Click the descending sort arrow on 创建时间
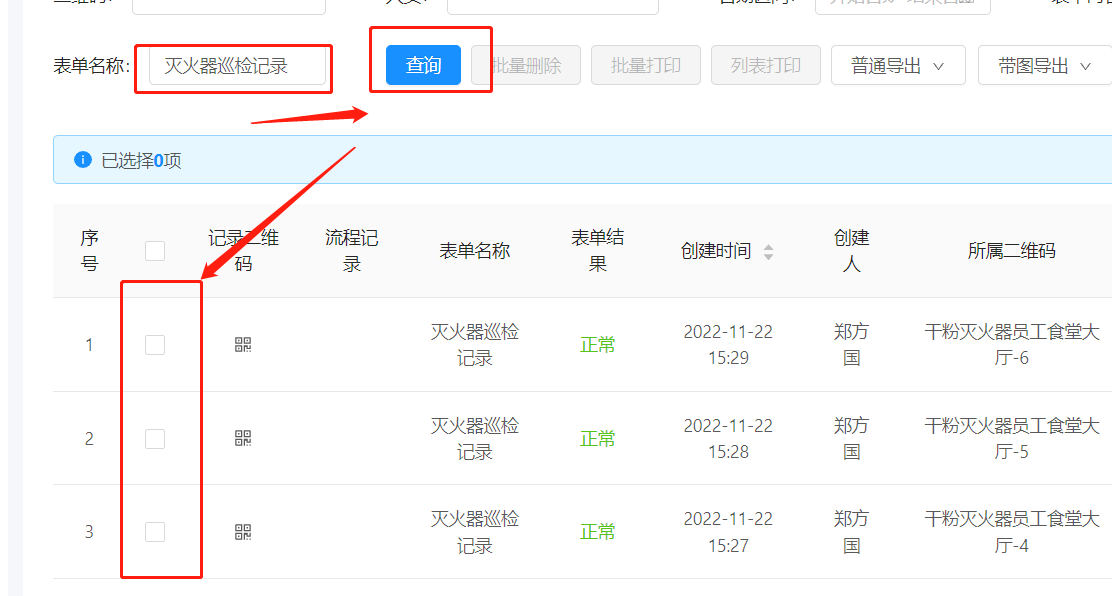This screenshot has width=1112, height=596. click(x=768, y=256)
